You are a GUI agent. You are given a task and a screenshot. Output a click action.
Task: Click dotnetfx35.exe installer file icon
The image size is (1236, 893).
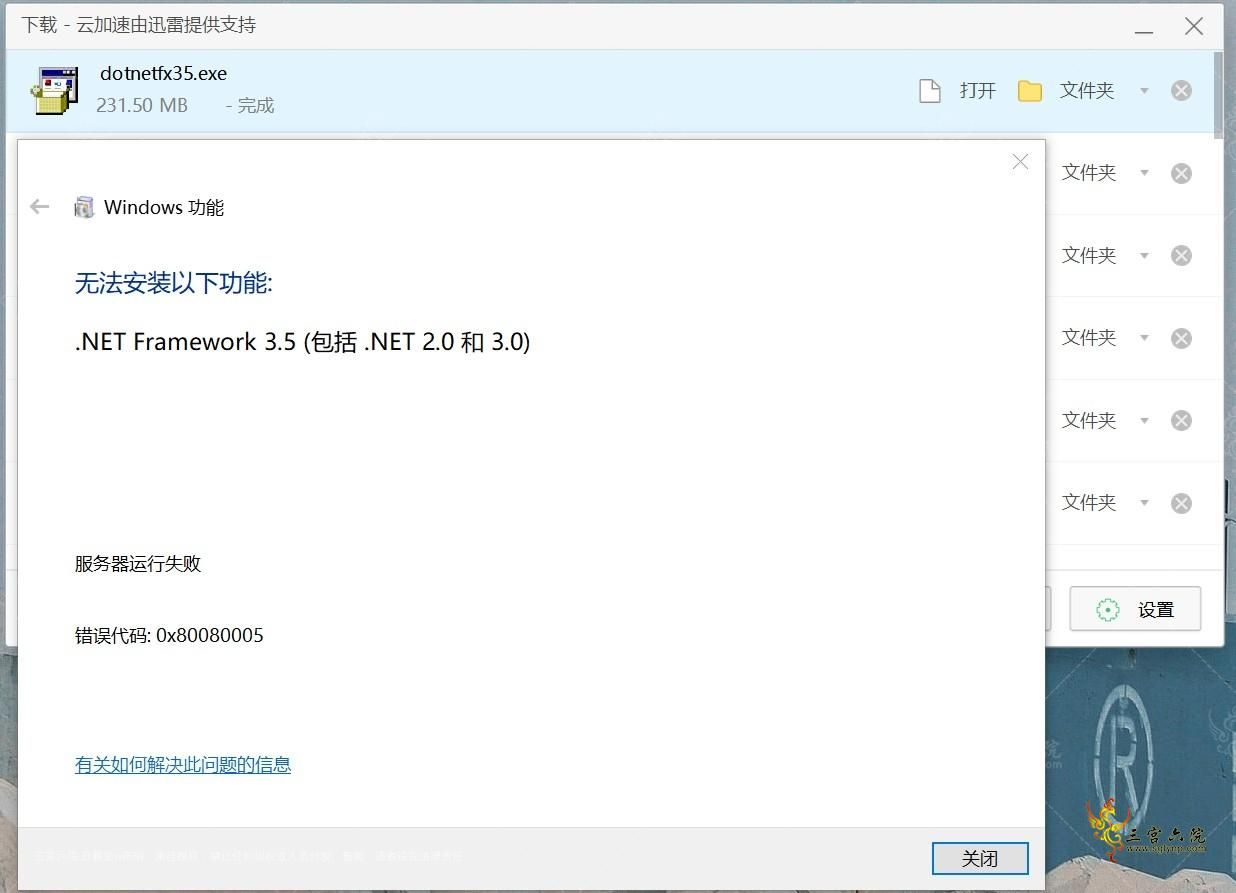[55, 91]
